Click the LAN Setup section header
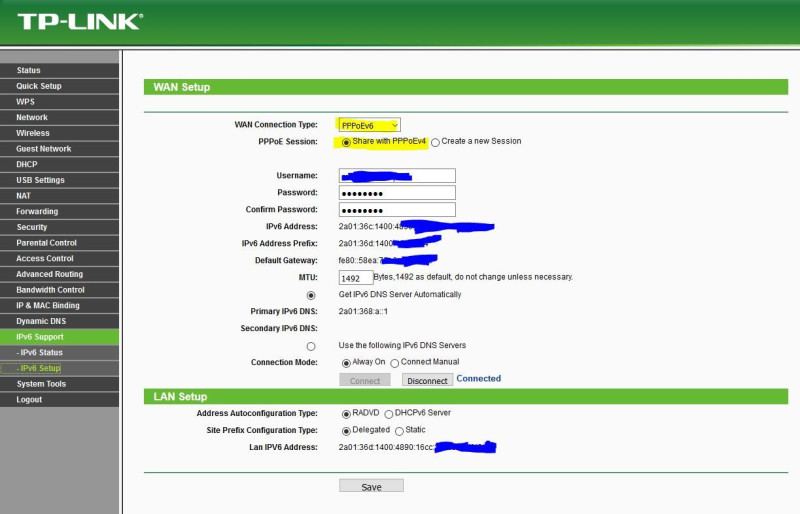 tap(466, 396)
